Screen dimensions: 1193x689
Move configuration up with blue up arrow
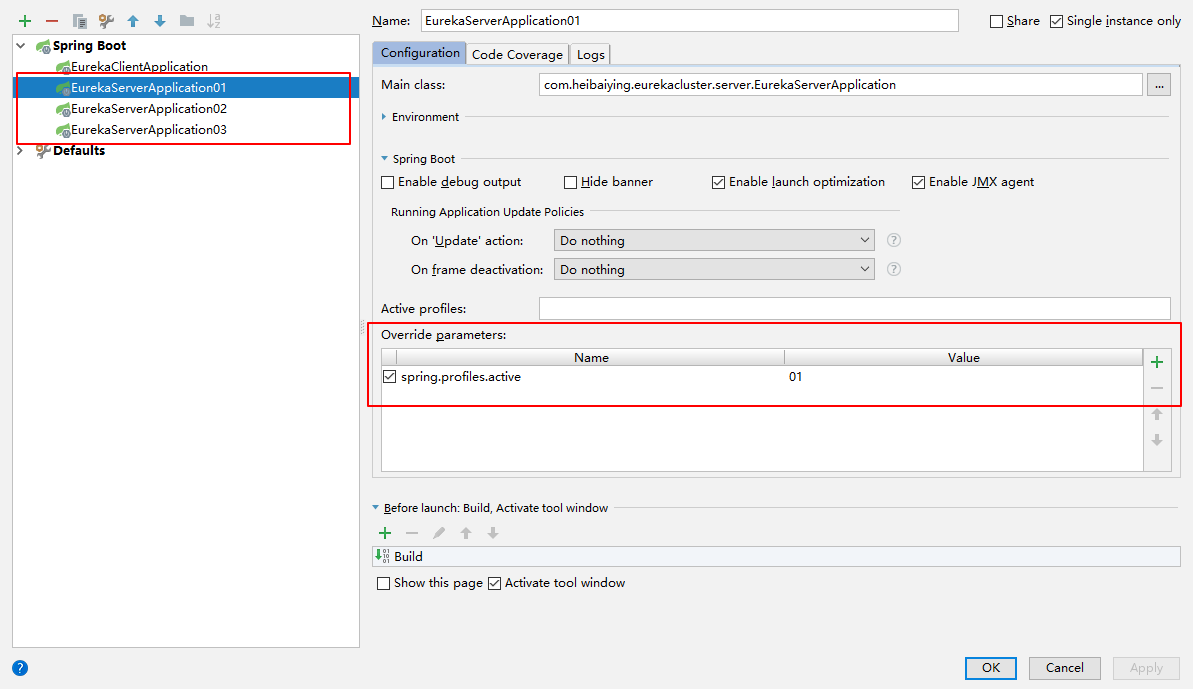tap(133, 21)
